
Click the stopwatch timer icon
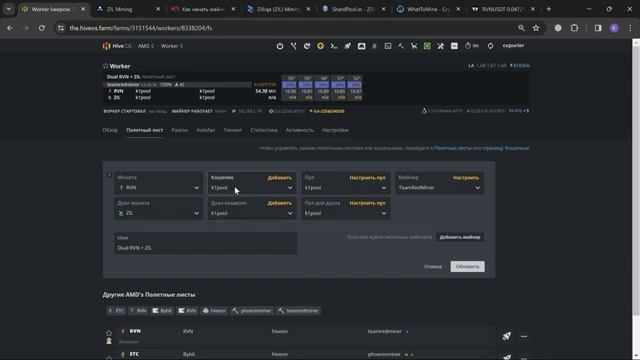(468, 46)
